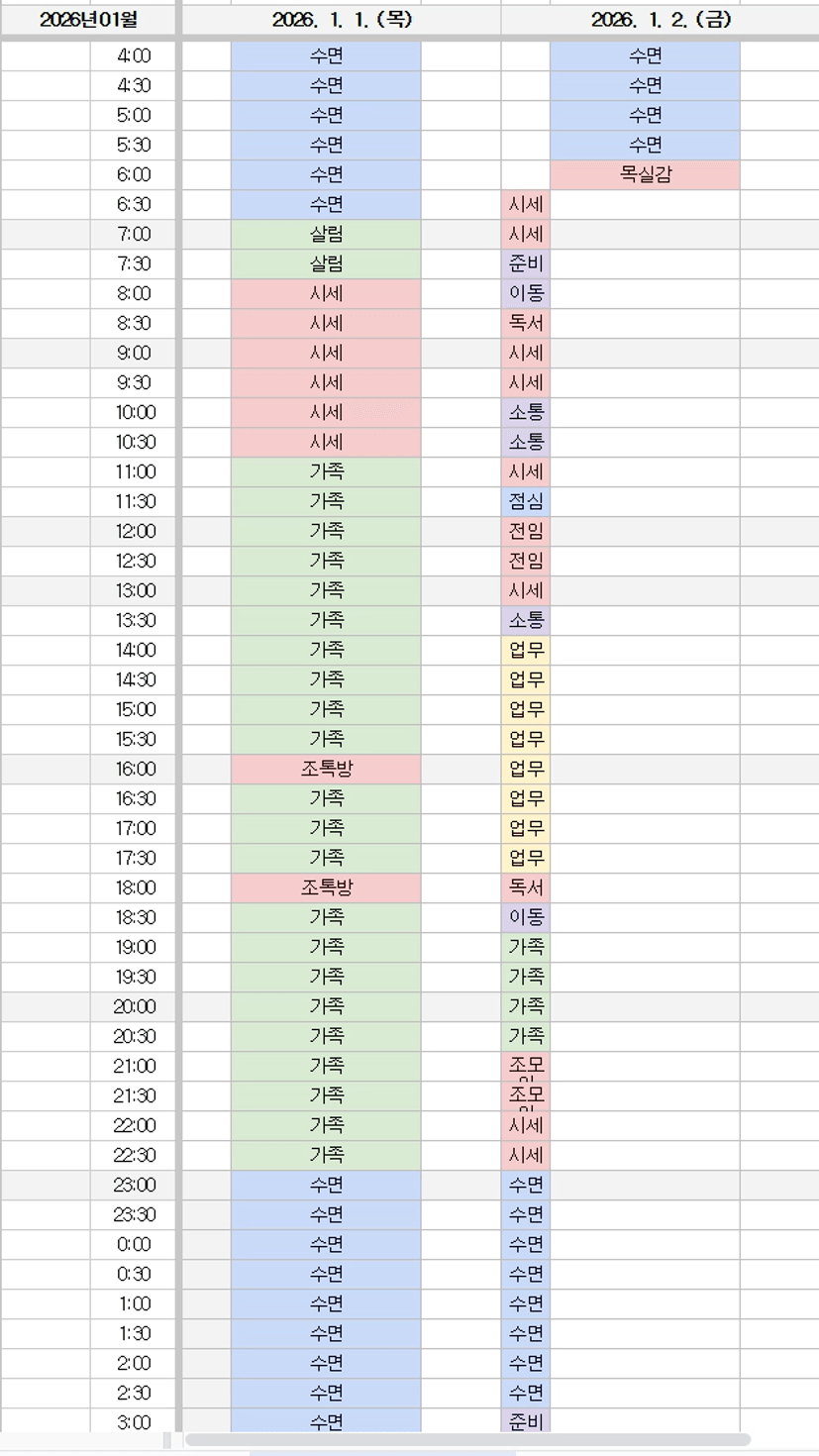Select the 12:00 time label cell
Viewport: 819px width, 1456px height.
pos(134,532)
